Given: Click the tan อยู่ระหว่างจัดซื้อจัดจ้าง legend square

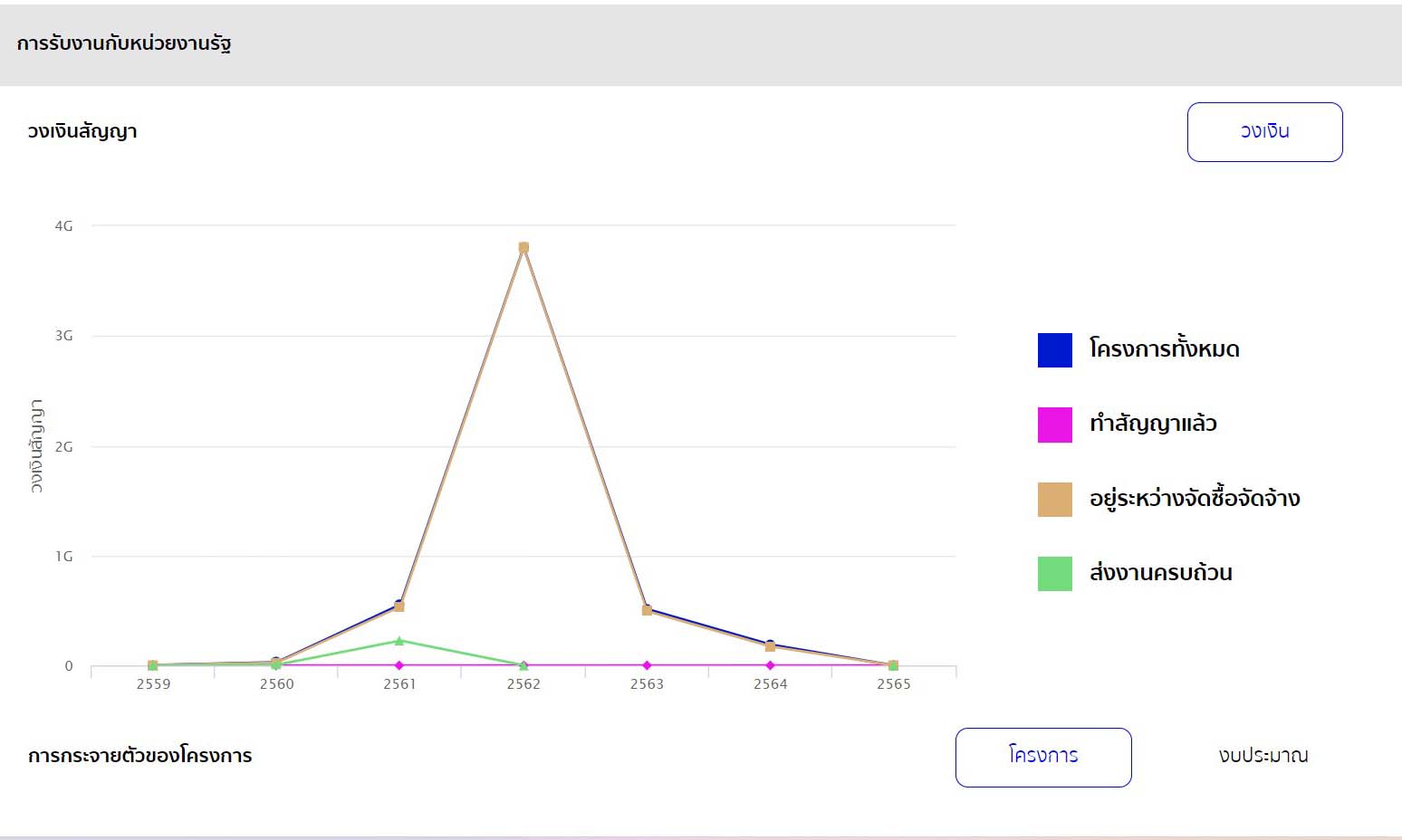Looking at the screenshot, I should pos(1054,499).
